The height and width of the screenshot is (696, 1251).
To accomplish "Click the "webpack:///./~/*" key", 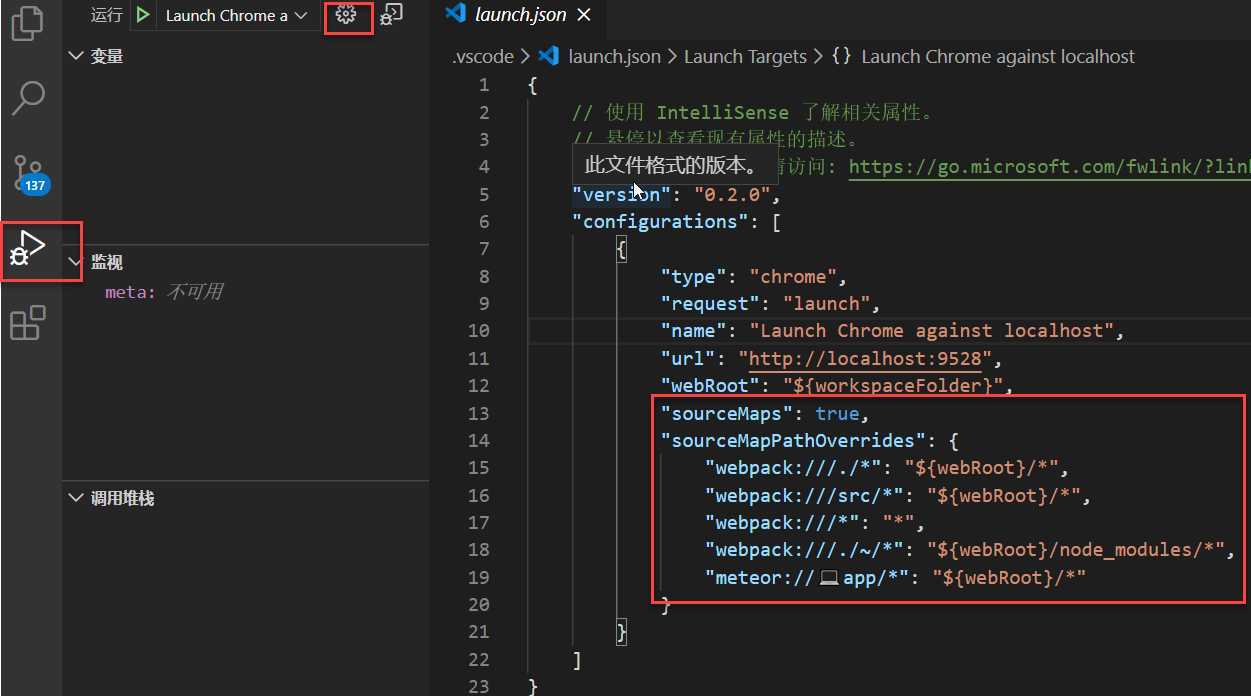I will click(804, 550).
